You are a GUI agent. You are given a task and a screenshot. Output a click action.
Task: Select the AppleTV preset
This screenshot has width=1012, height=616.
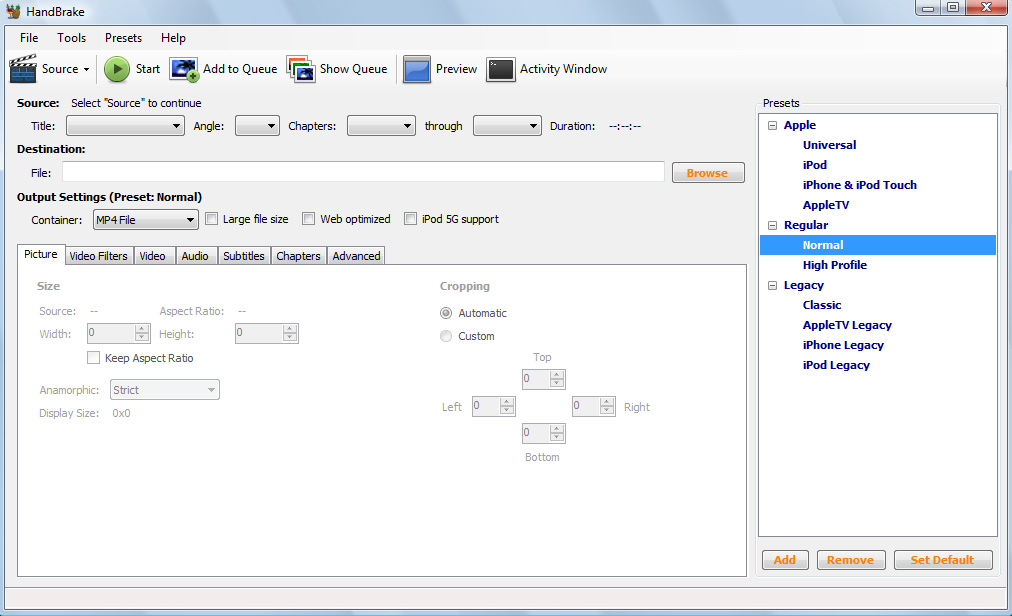(x=826, y=205)
